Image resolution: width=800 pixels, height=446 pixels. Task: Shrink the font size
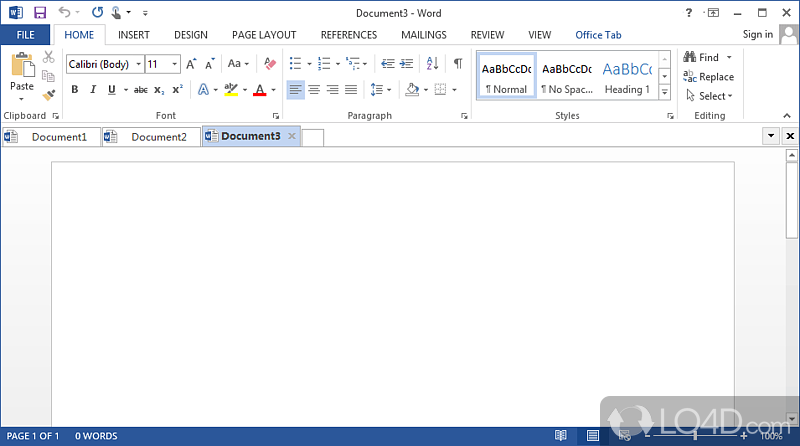210,64
